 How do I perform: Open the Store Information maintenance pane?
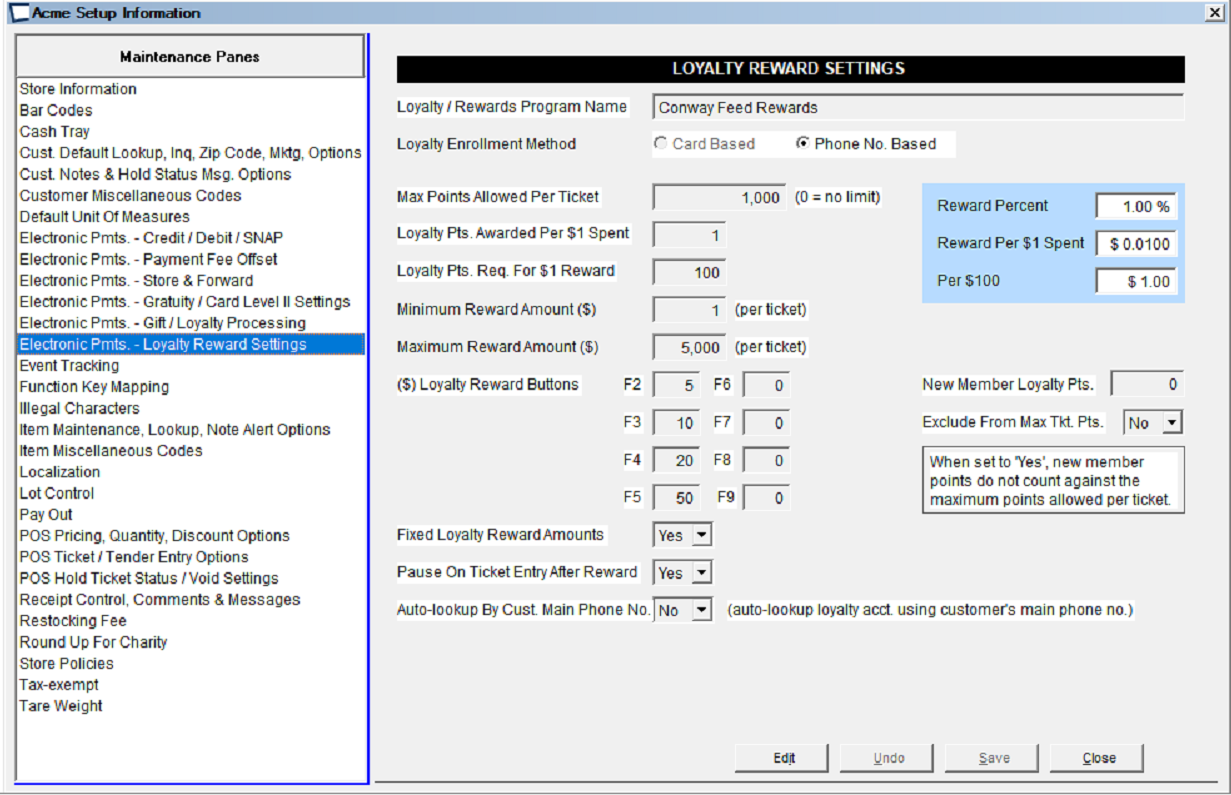(78, 89)
